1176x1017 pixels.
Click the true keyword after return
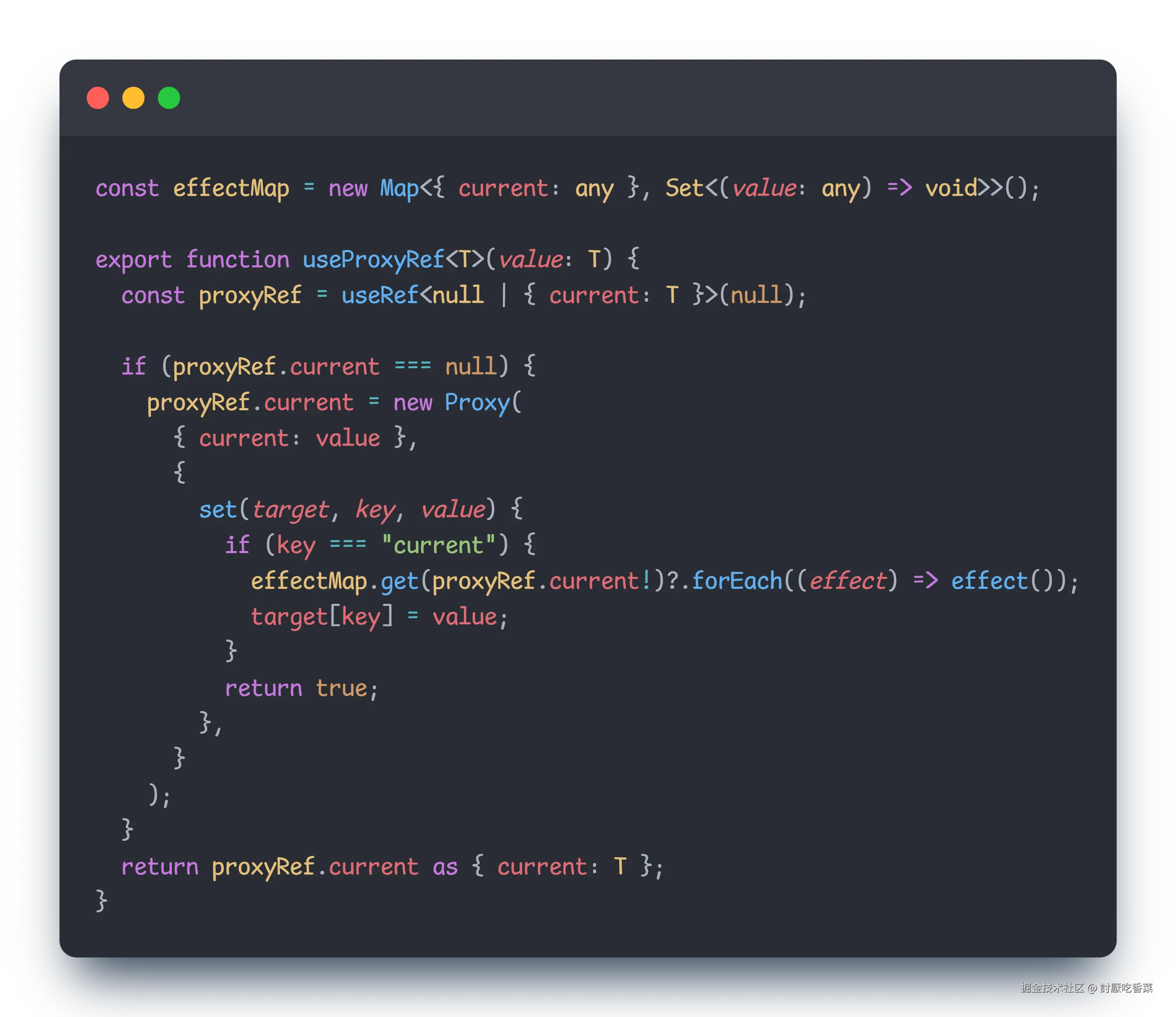point(341,688)
